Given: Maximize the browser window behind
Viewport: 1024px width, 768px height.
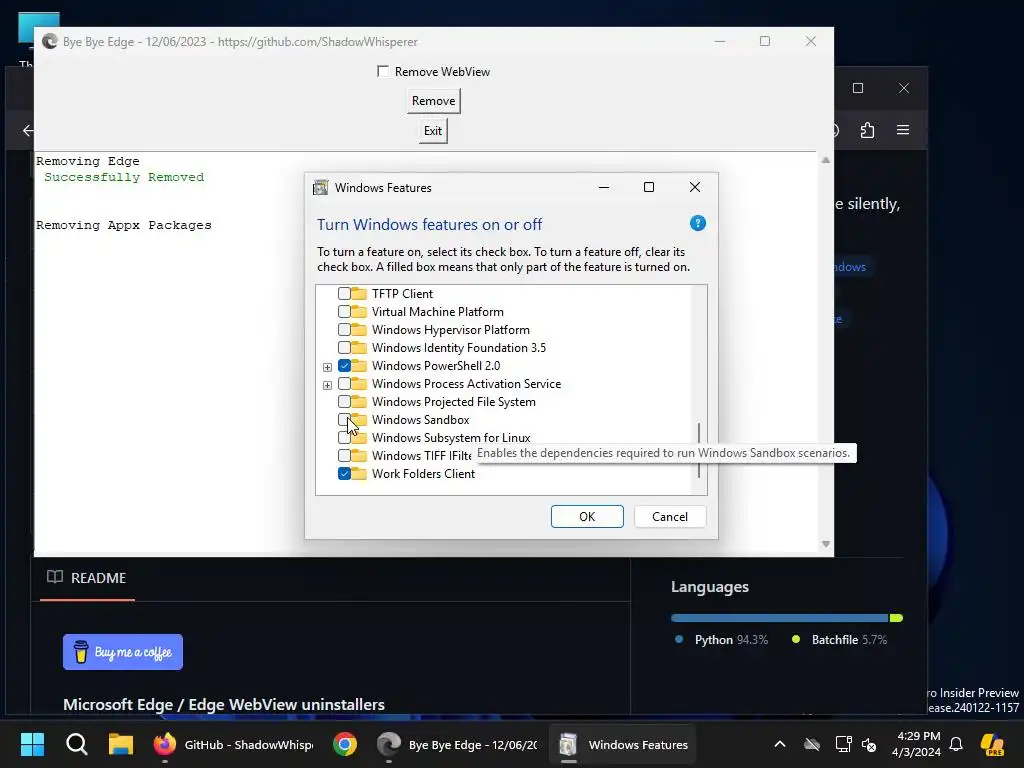Looking at the screenshot, I should pos(858,88).
